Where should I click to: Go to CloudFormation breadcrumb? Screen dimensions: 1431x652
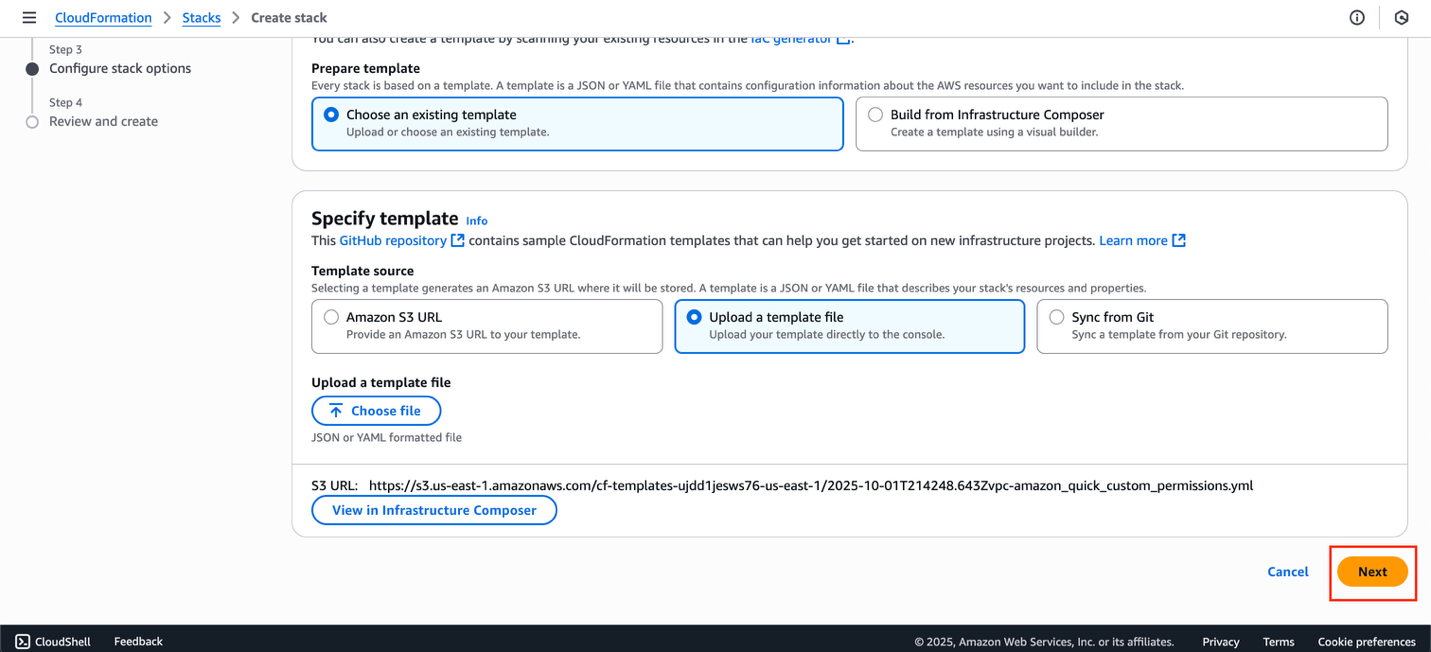[103, 18]
